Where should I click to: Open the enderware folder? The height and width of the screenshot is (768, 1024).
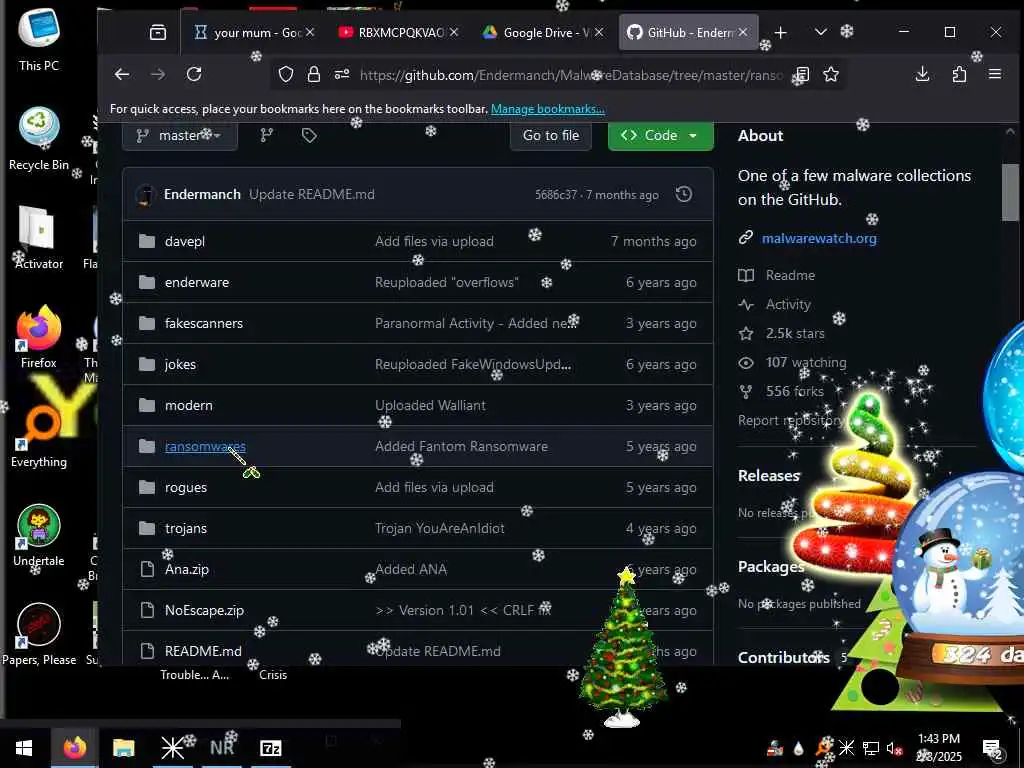coord(197,282)
